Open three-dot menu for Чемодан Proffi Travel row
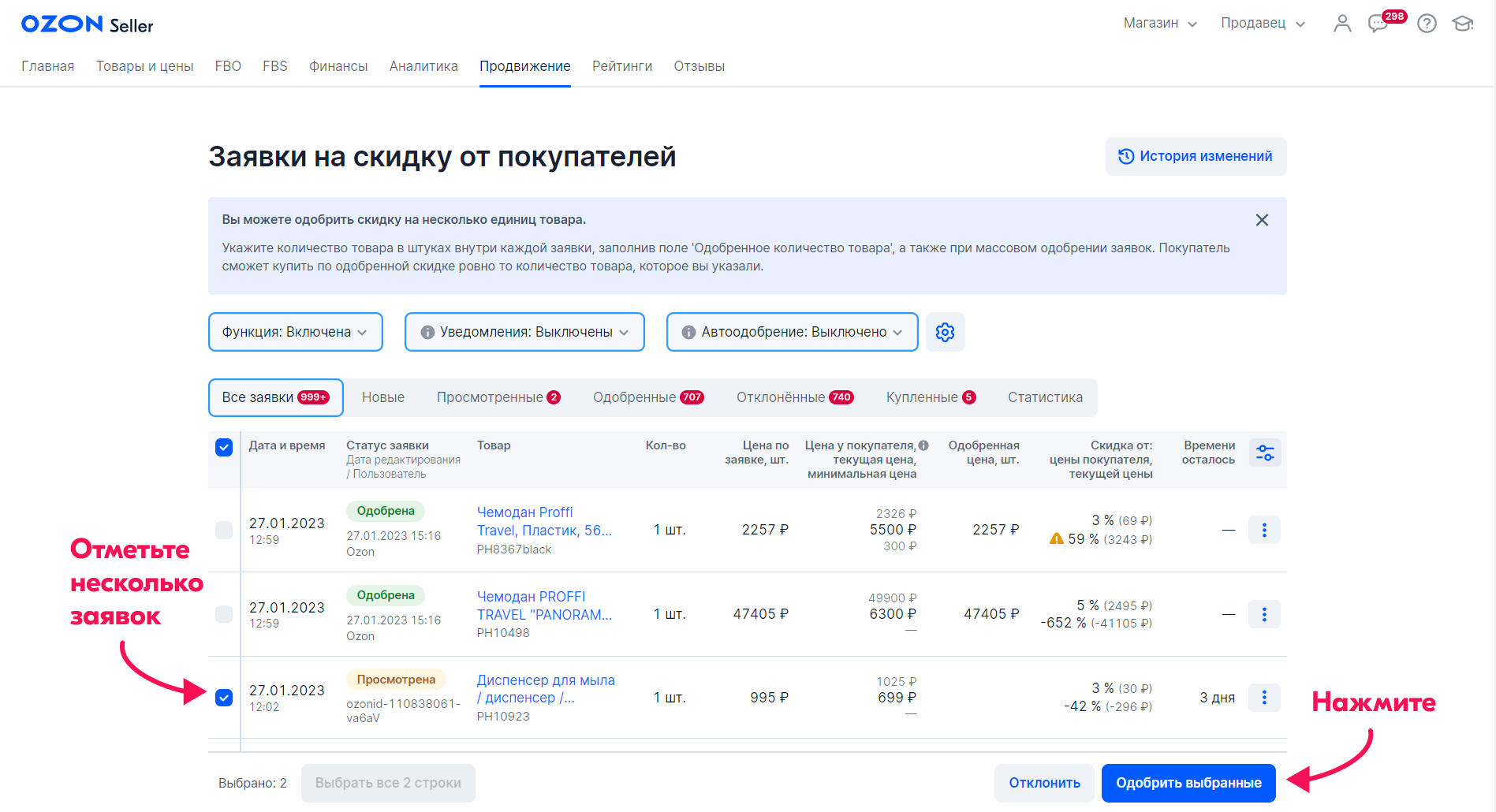Screen dimensions: 1496x812 (1264, 530)
